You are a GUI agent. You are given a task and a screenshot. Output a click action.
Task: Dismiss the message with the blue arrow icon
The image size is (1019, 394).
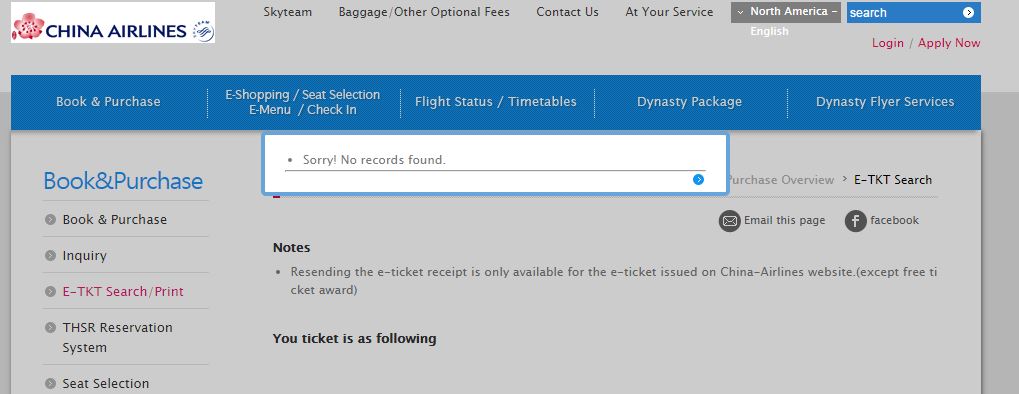[x=699, y=179]
